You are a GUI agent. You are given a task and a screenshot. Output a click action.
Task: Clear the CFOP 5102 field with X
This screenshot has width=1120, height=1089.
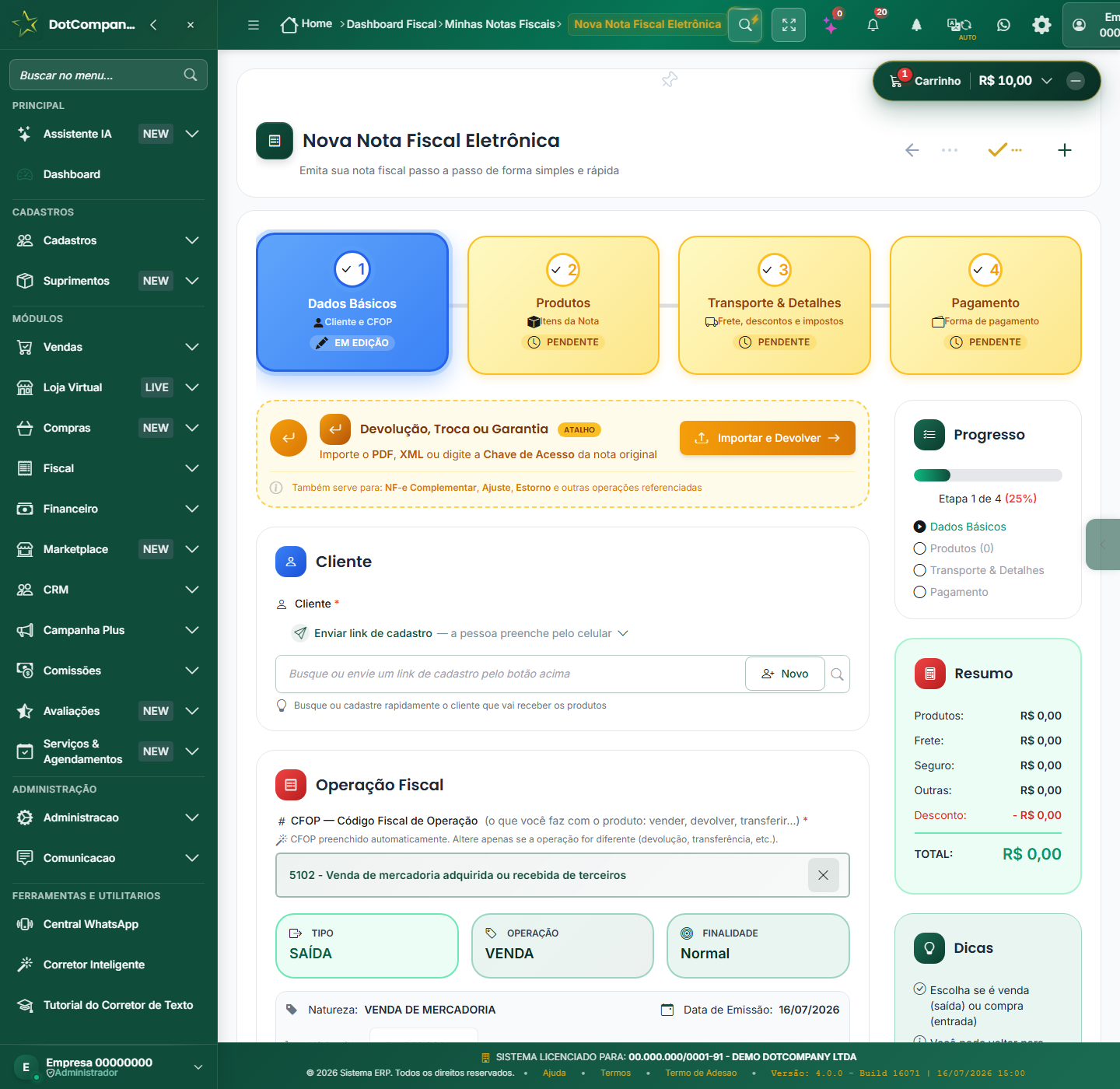(823, 875)
